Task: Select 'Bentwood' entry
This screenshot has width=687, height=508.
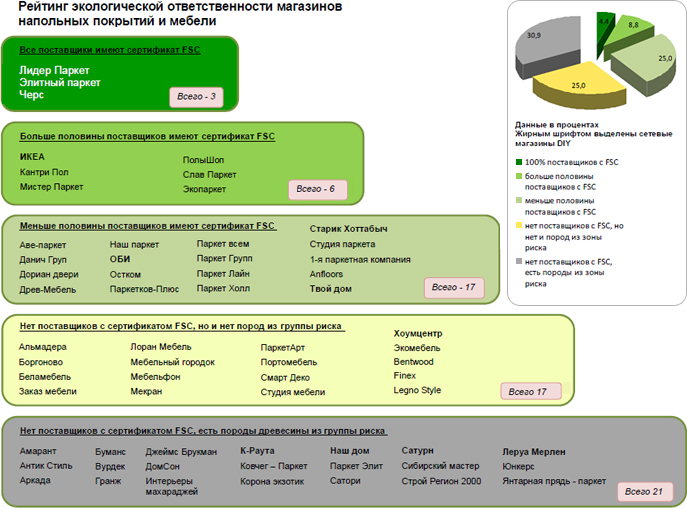Action: coord(414,362)
